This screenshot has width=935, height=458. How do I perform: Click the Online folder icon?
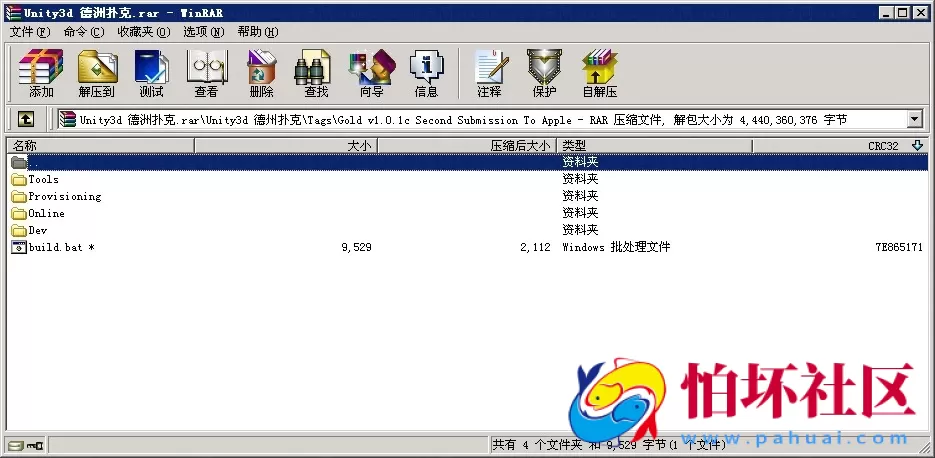19,213
